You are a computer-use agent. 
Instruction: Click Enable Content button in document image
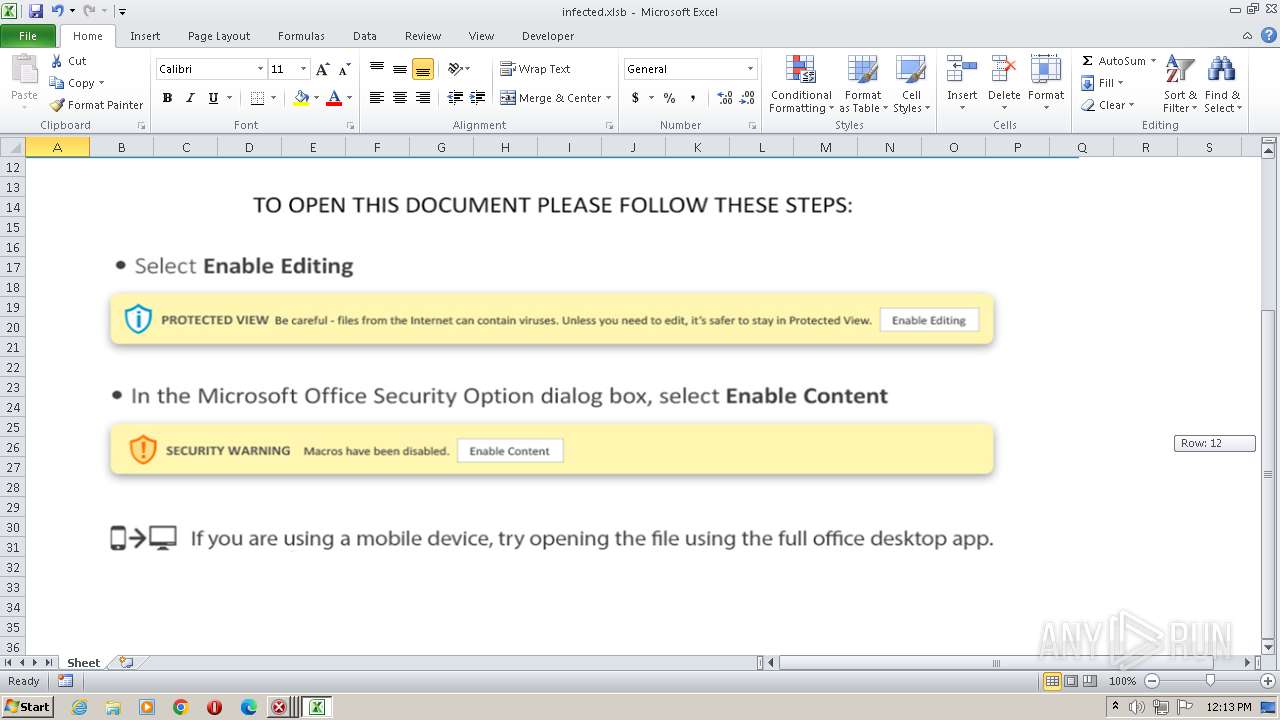[x=510, y=451]
